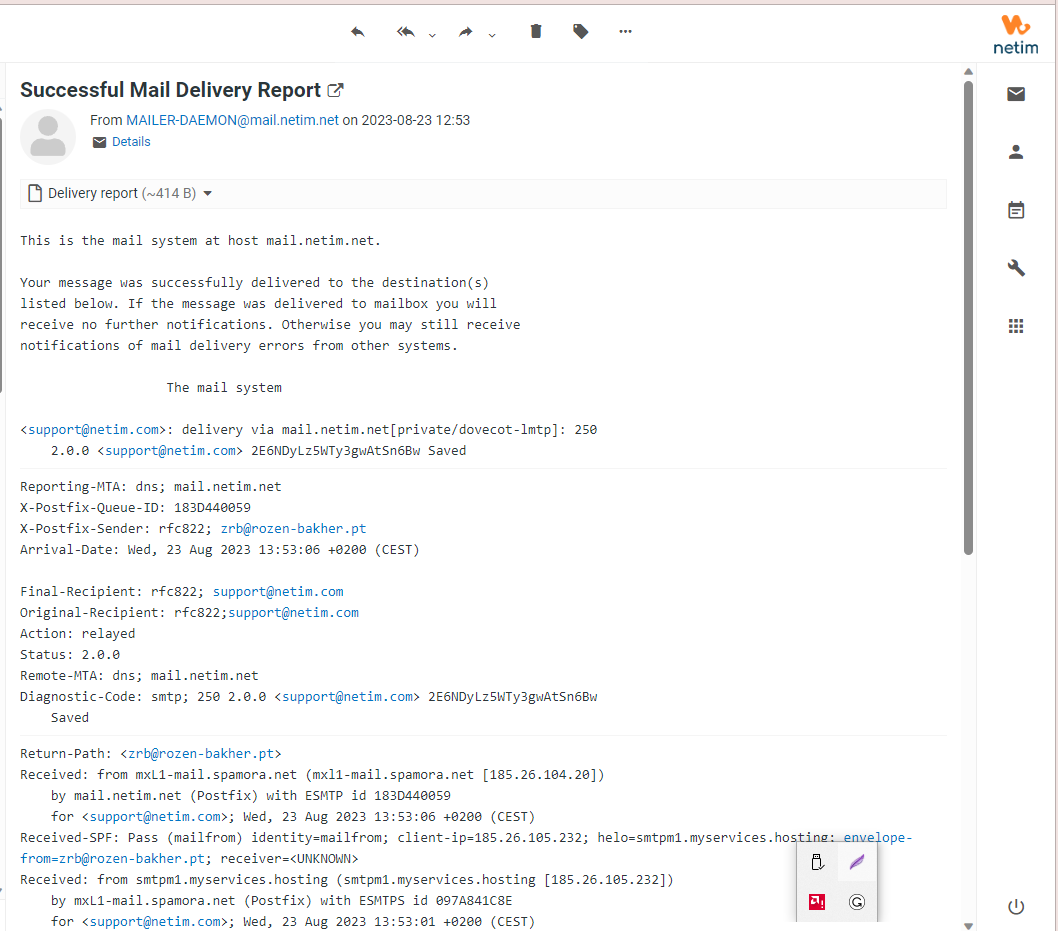Delete the message with the trash icon
Viewport: 1058px width, 931px height.
point(536,31)
